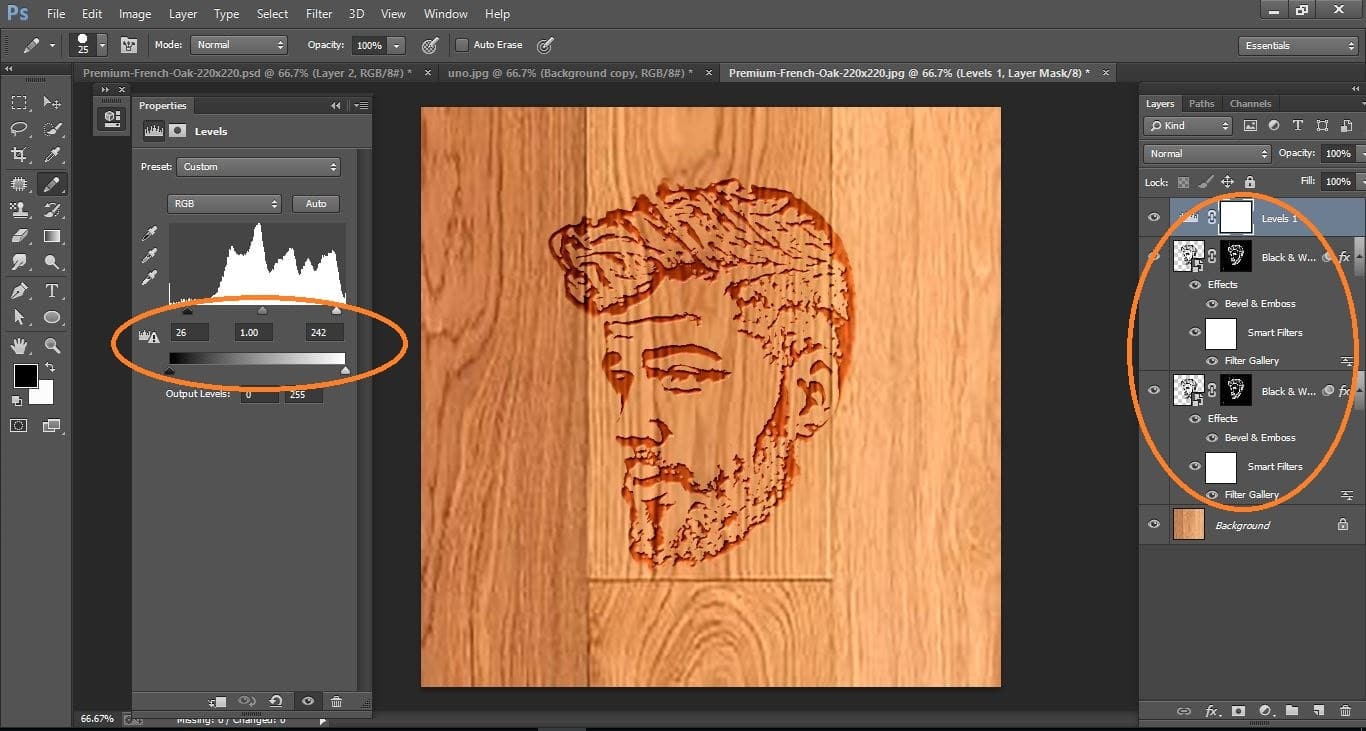The width and height of the screenshot is (1366, 731).
Task: Choose the Lasso tool
Action: point(18,129)
